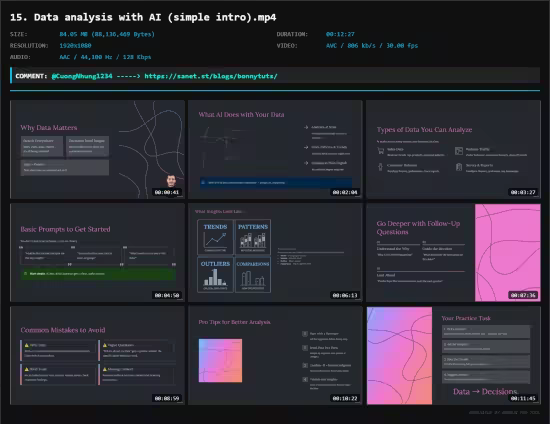Open the 'What AI Does with Your Data' thumbnail
This screenshot has width=550, height=424.
275,149
